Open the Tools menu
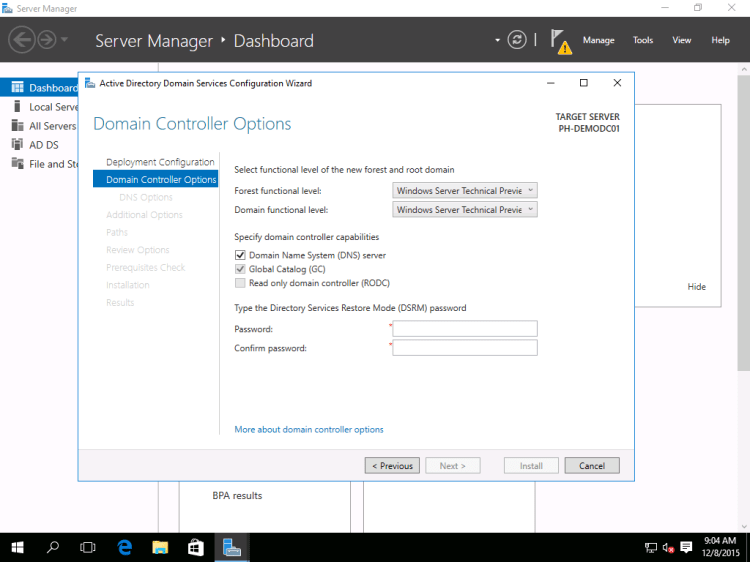 coord(643,40)
